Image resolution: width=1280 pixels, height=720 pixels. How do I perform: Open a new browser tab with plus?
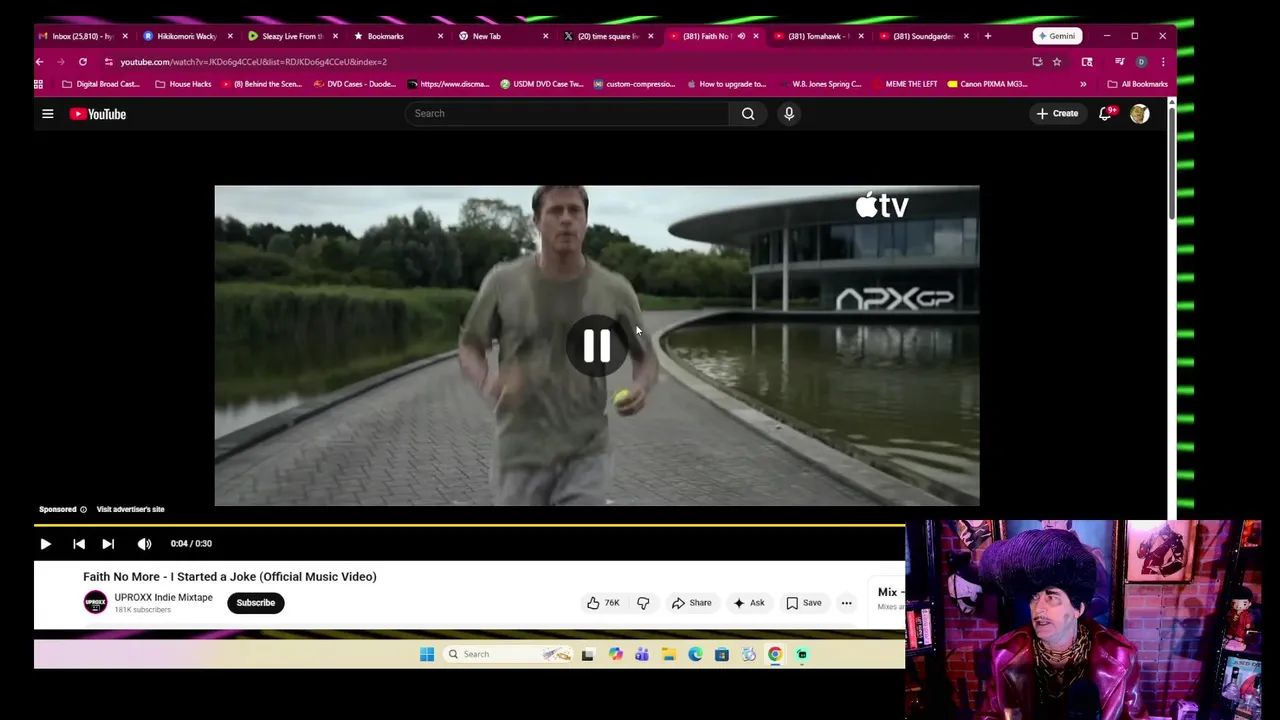pyautogui.click(x=988, y=36)
